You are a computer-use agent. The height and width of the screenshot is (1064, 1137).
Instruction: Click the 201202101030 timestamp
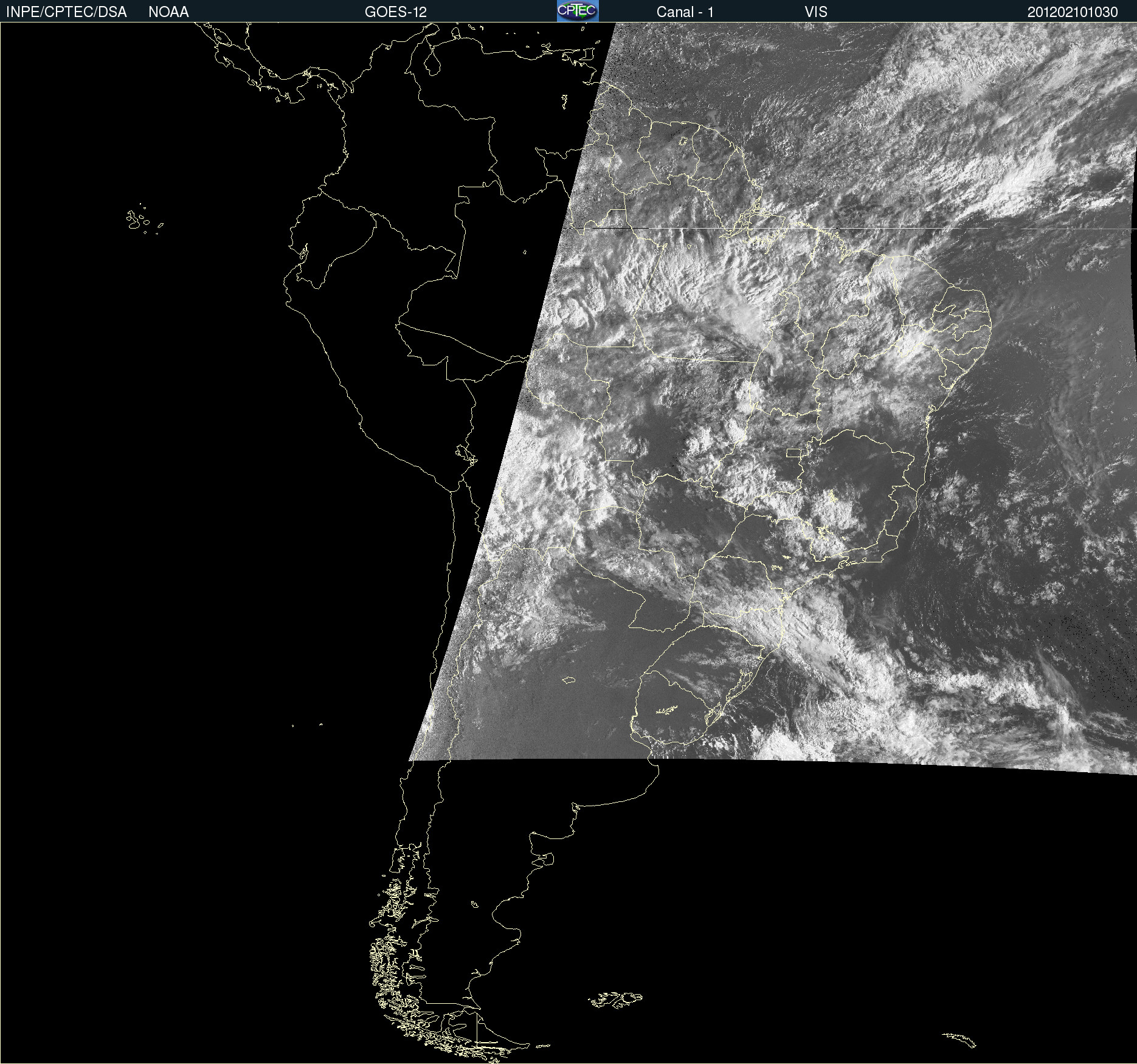[x=1073, y=12]
